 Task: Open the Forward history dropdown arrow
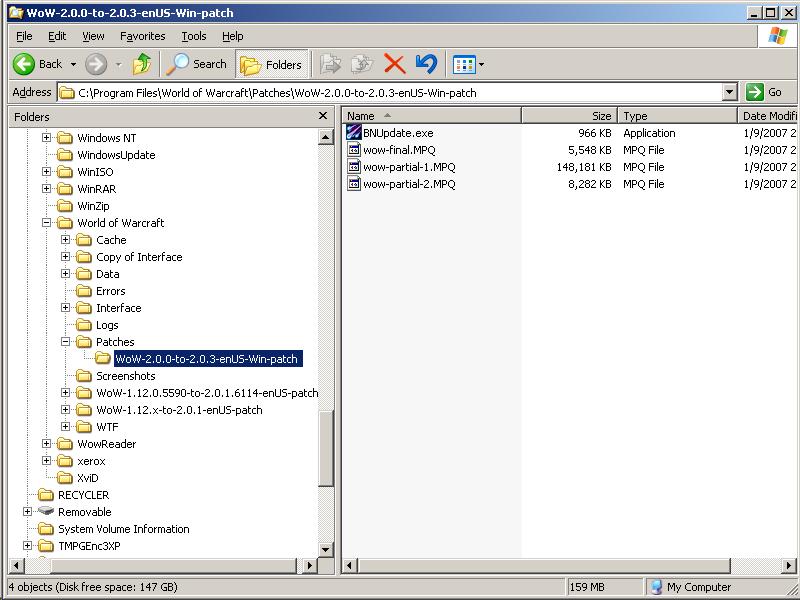click(119, 64)
